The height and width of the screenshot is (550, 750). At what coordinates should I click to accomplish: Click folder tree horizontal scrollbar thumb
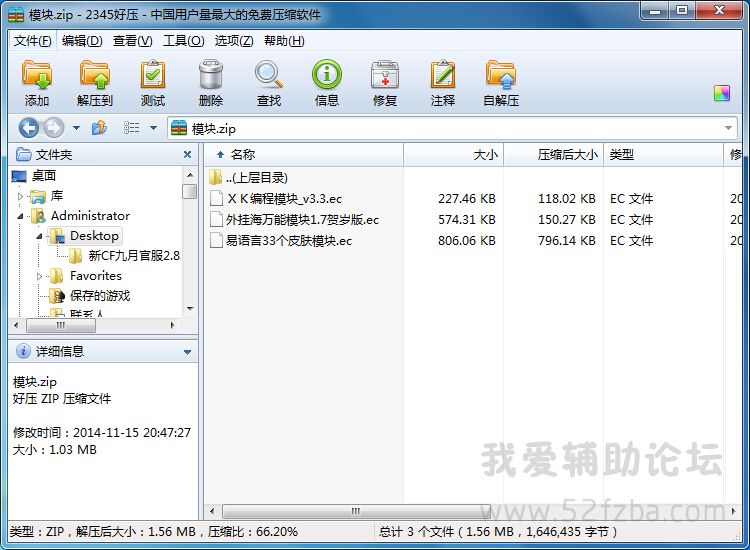point(61,326)
